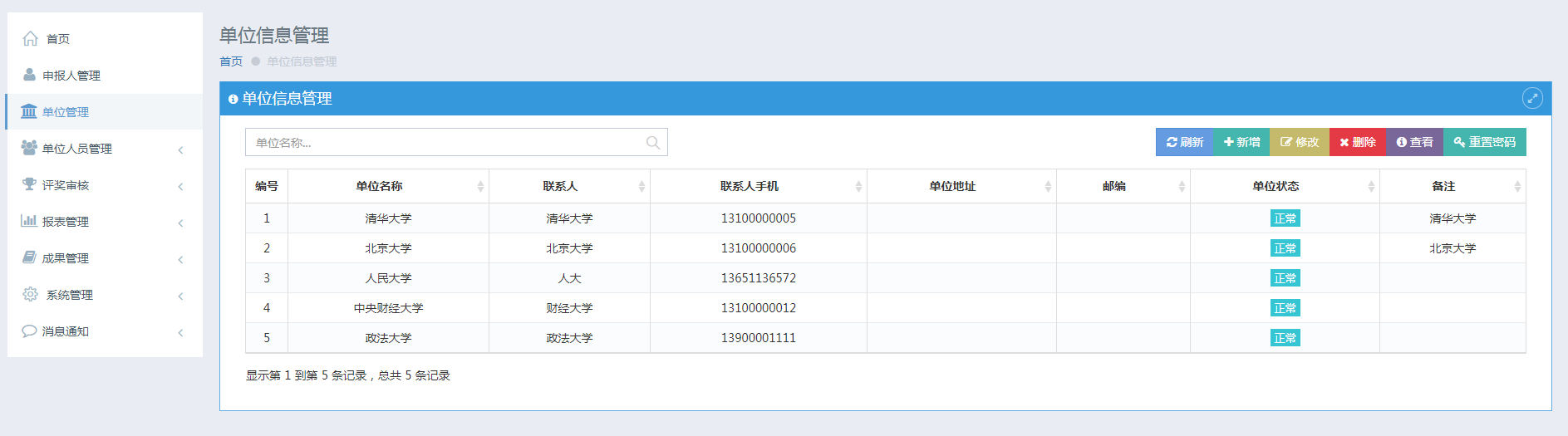Image resolution: width=1568 pixels, height=436 pixels.
Task: Select the 中央财经大学 unit name cell
Action: coord(388,308)
